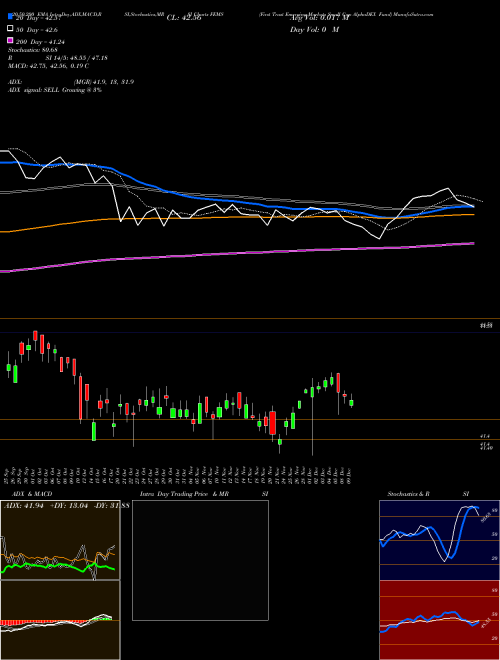The image size is (500, 660).
Task: Open the empty intraday trading price panel
Action: click(200, 560)
